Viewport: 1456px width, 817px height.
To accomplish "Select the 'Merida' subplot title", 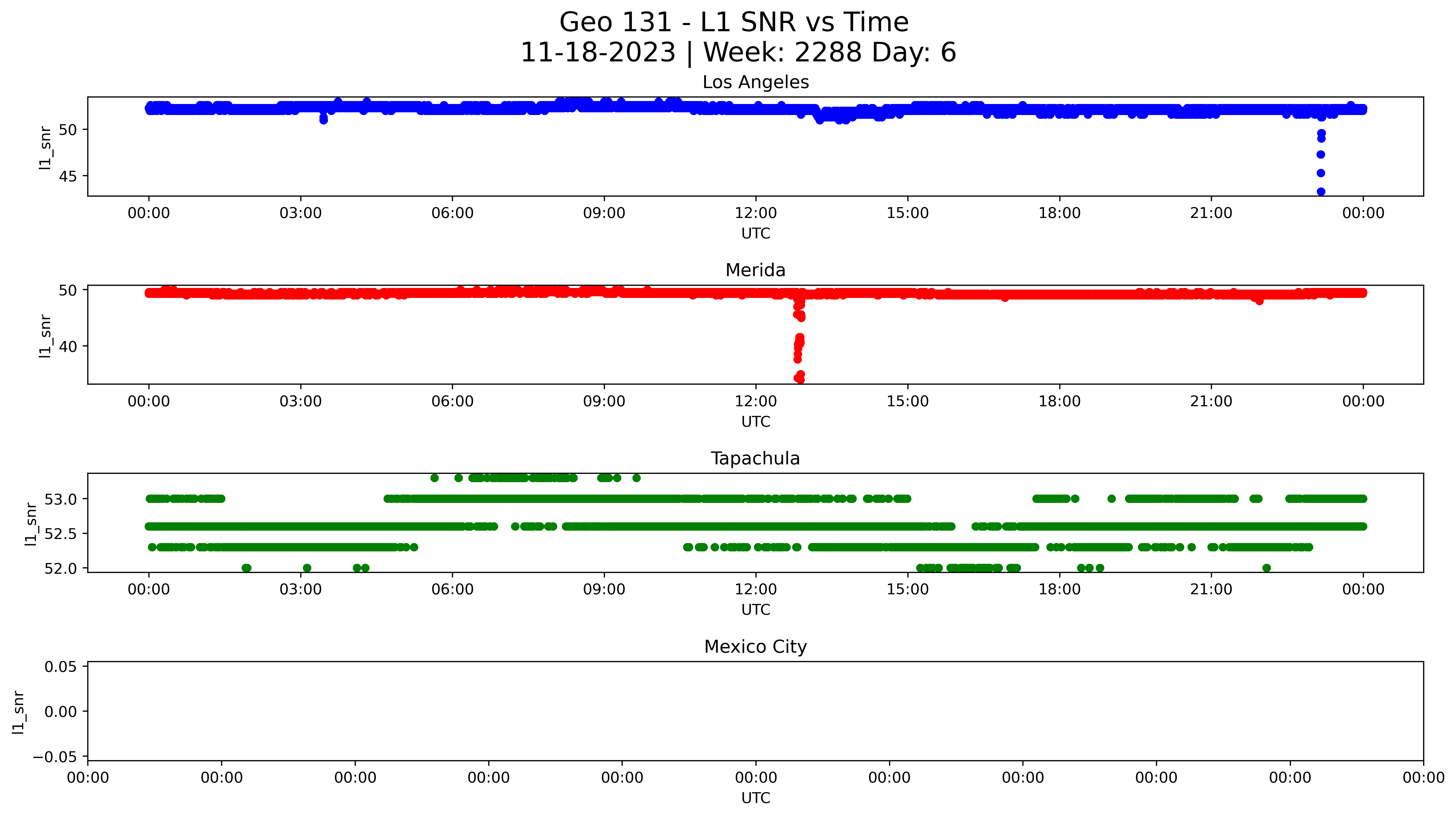I will click(x=756, y=270).
